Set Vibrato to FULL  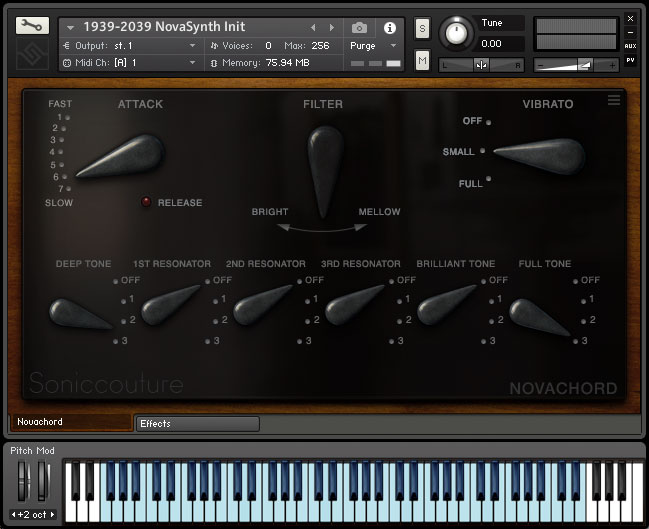pos(488,179)
